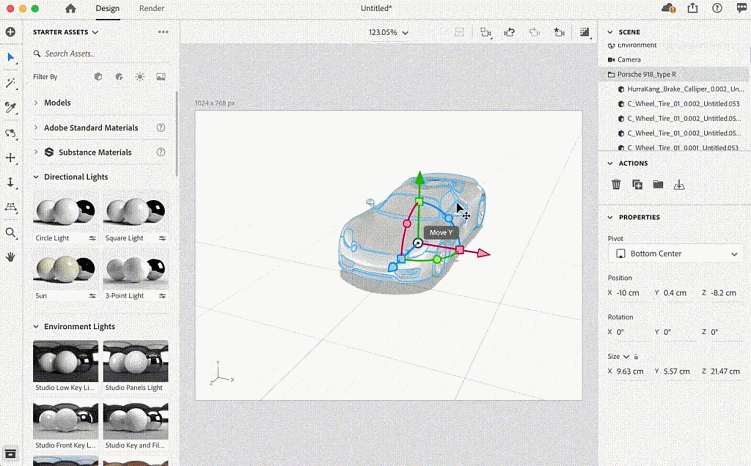Open the feedback chat bubble icon
751x466 pixels.
[741, 8]
